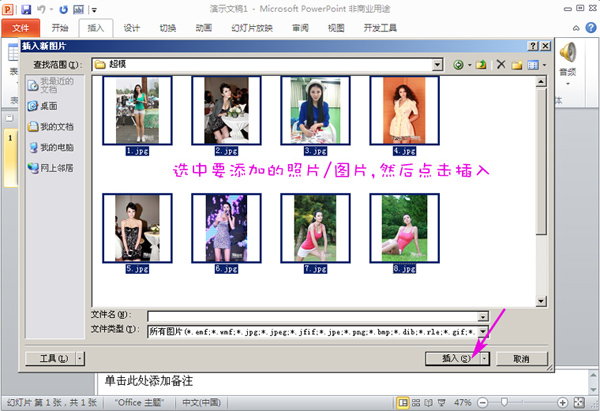Viewport: 600px width, 411px height.
Task: Switch to the 审阅 tab
Action: coord(300,28)
